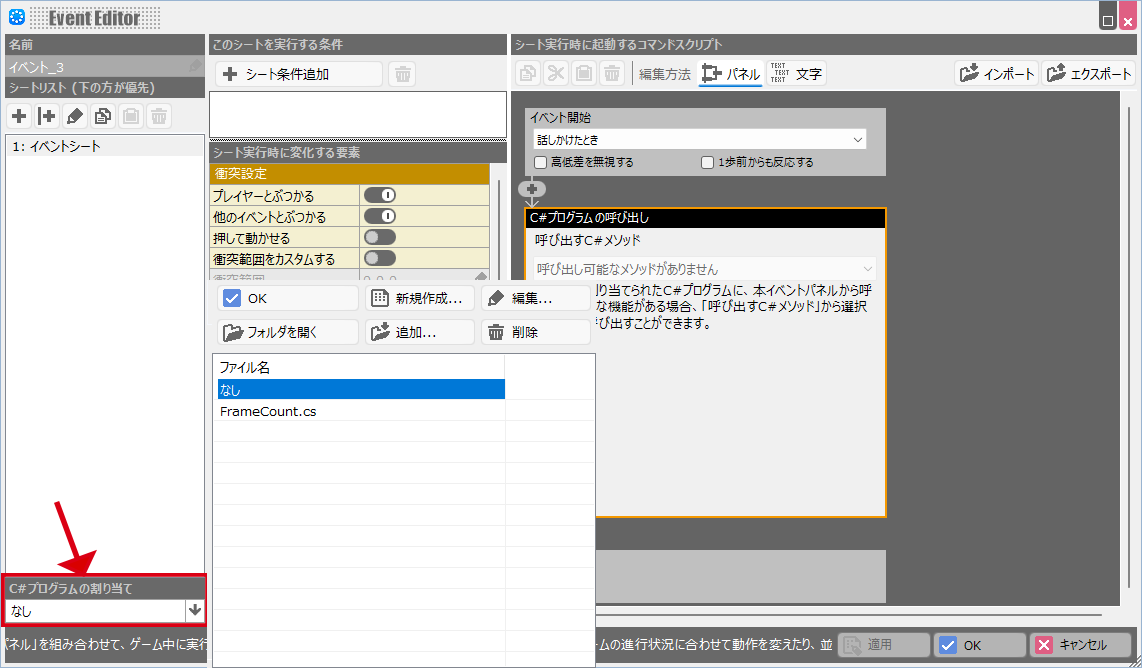Switch to the パネル editing tab
1142x668 pixels.
point(730,74)
